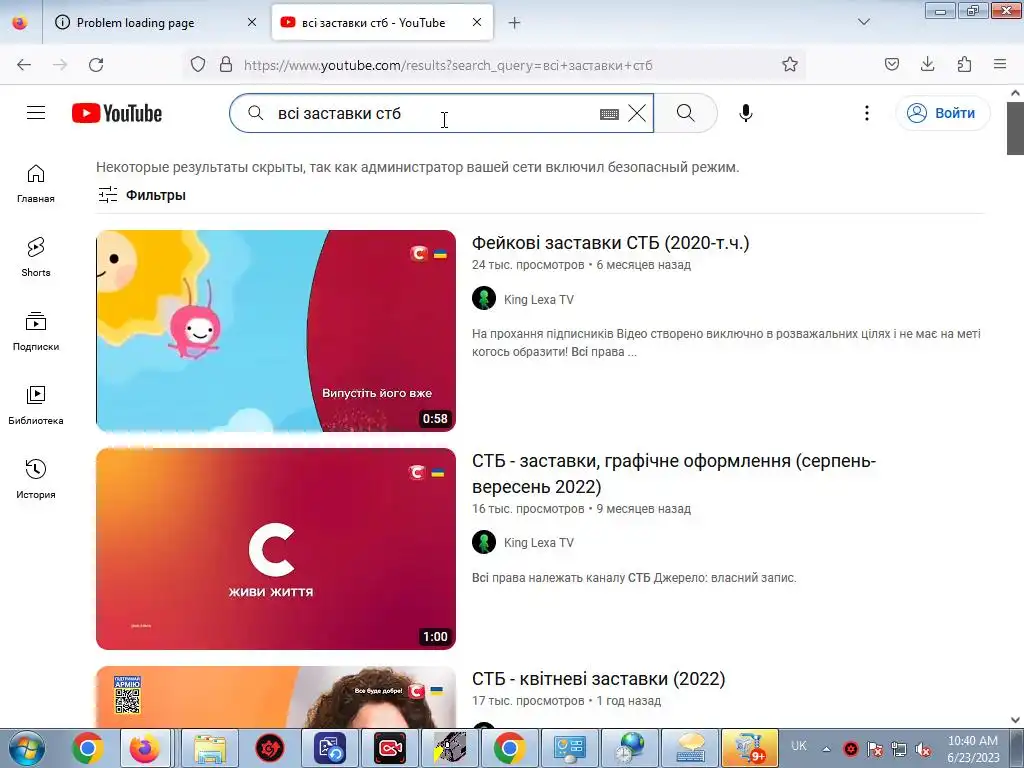Close the Problem loading page tab

(252, 22)
